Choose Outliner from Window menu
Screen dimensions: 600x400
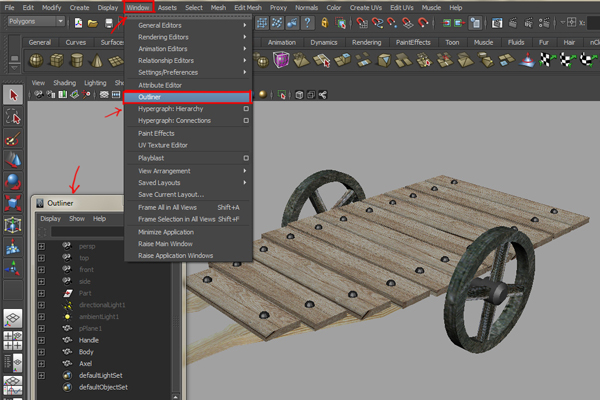187,97
